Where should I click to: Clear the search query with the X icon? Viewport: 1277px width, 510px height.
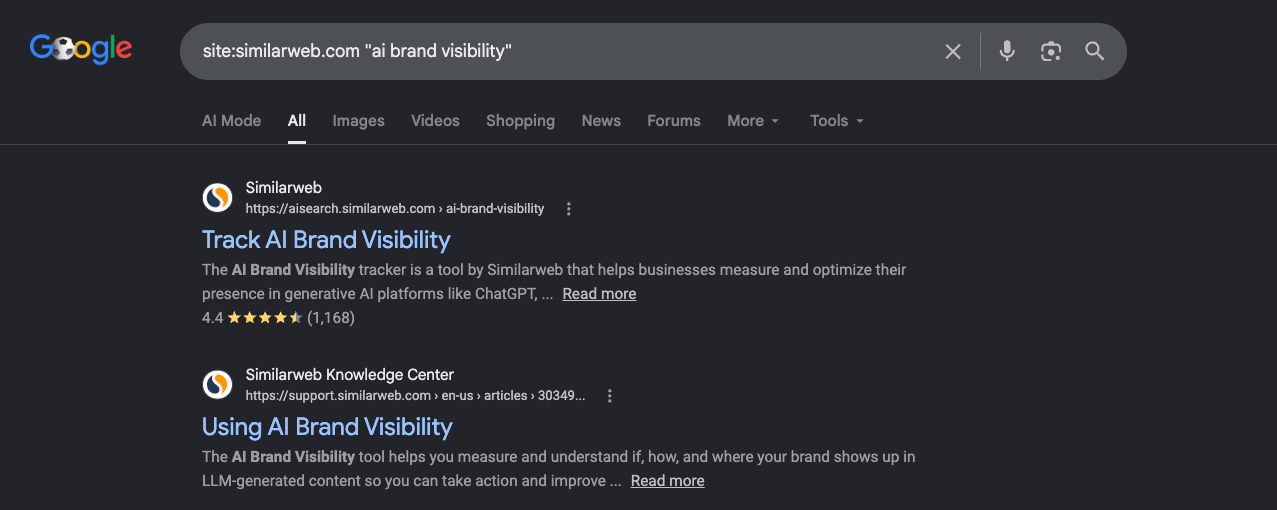(953, 51)
